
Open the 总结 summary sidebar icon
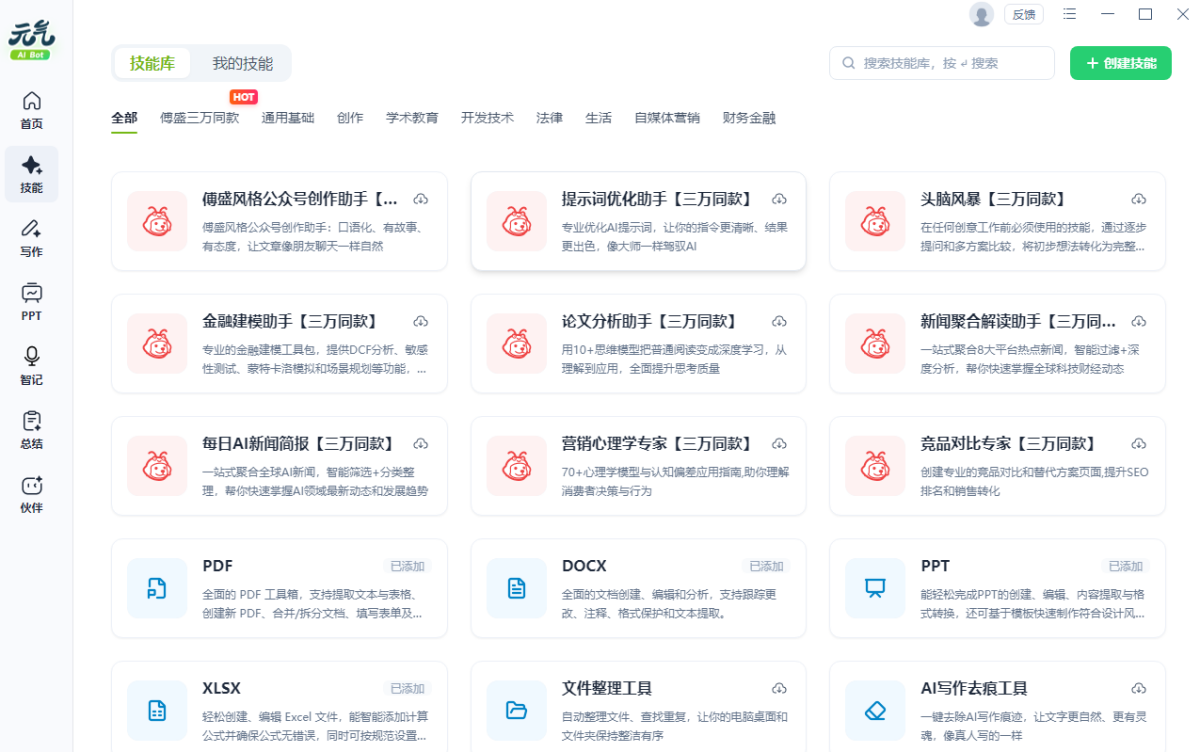click(x=32, y=429)
